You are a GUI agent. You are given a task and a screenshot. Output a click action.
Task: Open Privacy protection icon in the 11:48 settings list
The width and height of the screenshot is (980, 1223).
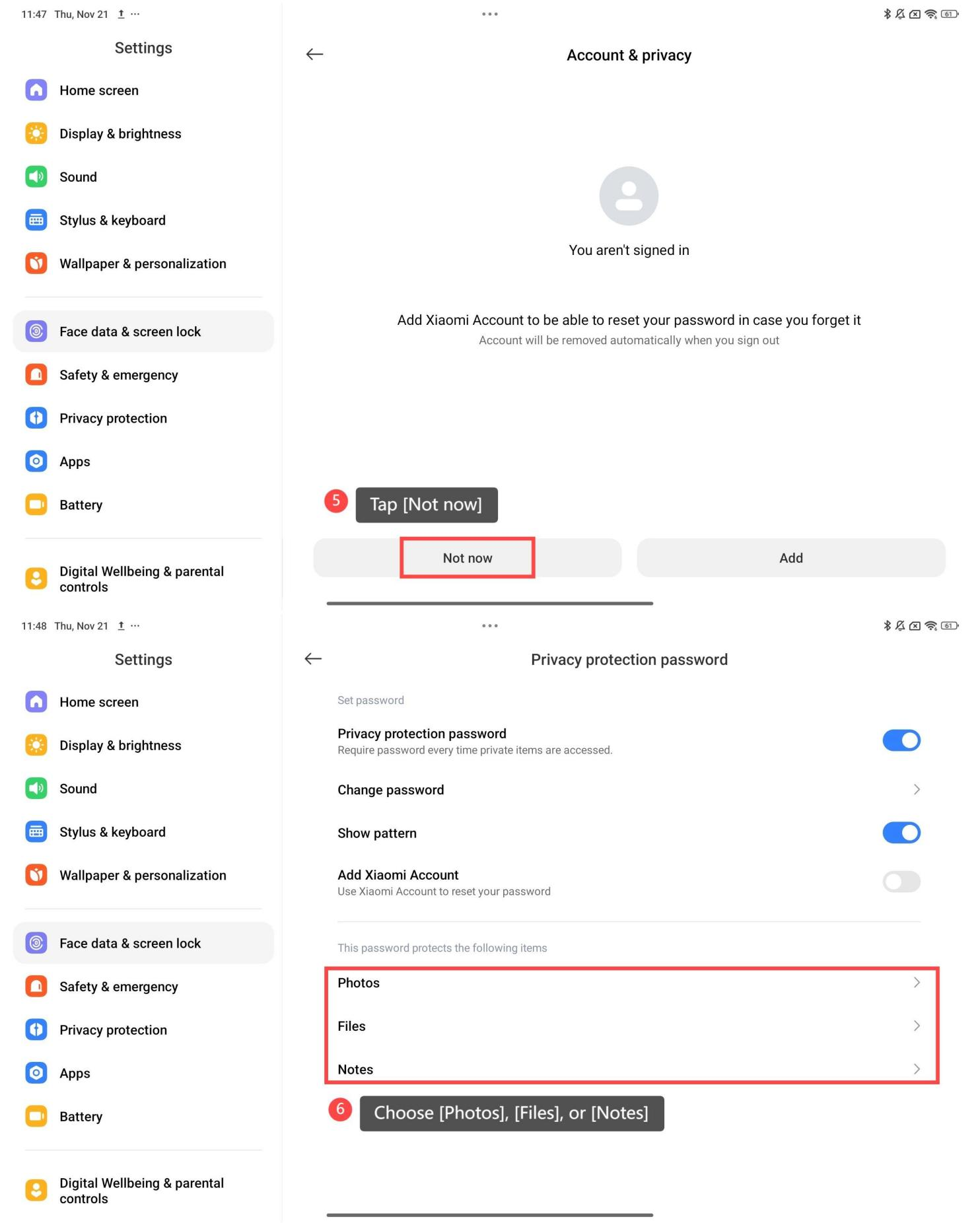(36, 1030)
